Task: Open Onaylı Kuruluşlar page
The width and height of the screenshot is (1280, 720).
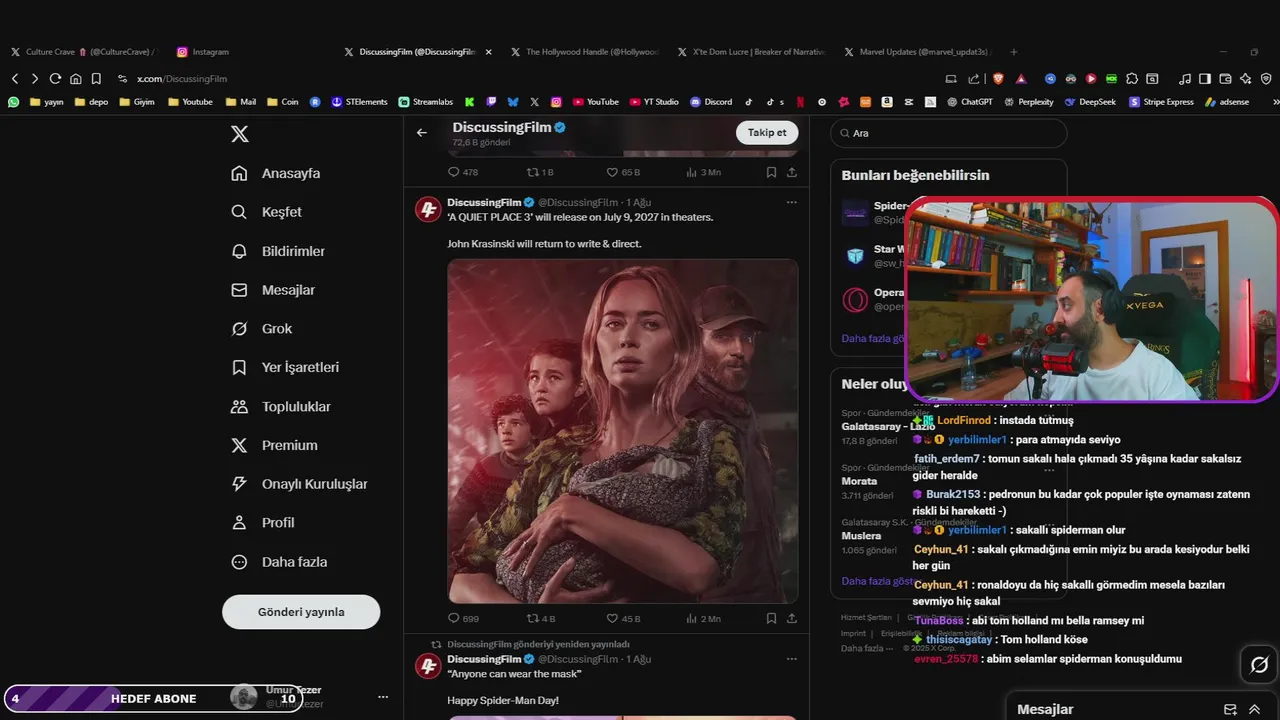Action: (299, 484)
